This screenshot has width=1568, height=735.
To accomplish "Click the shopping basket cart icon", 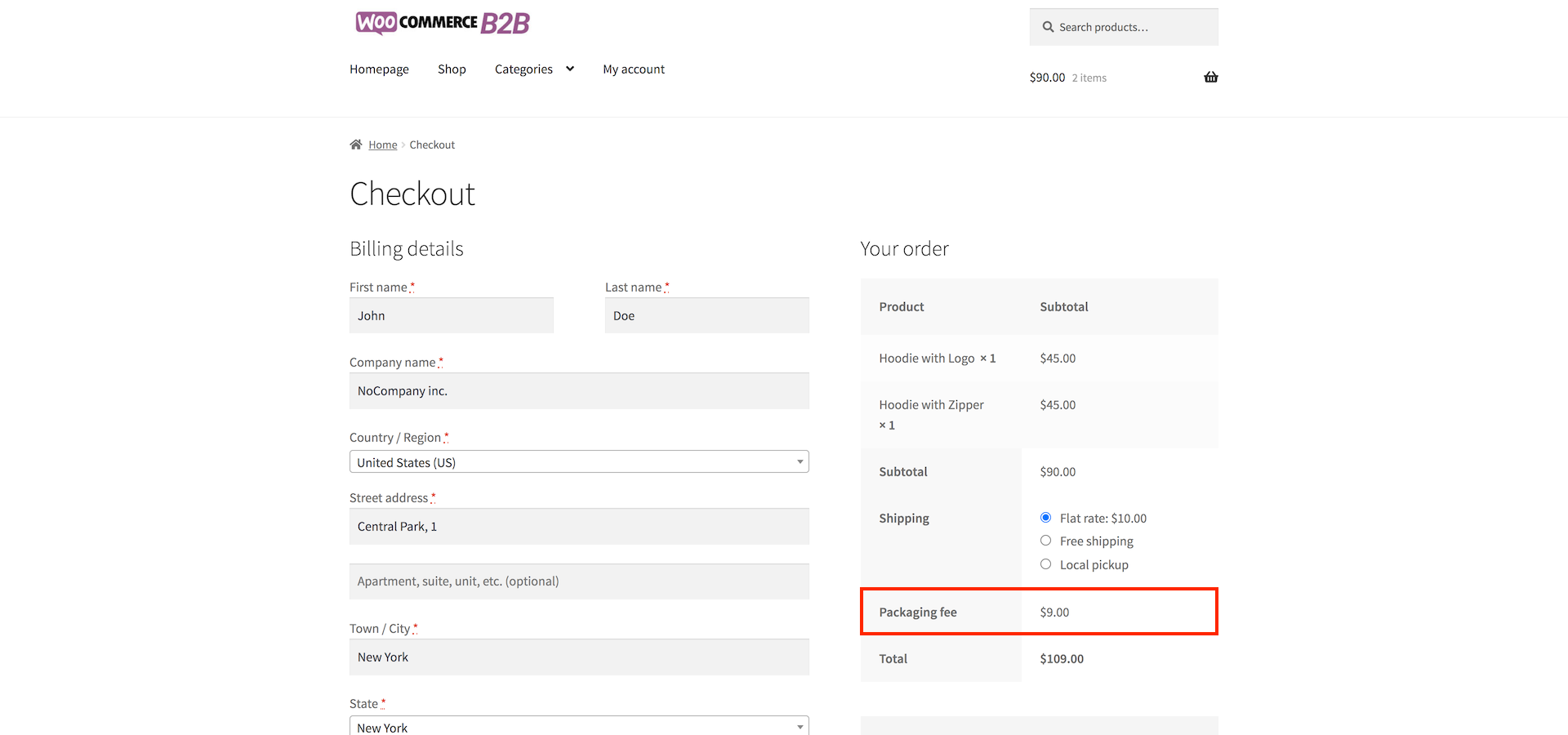I will (1210, 78).
